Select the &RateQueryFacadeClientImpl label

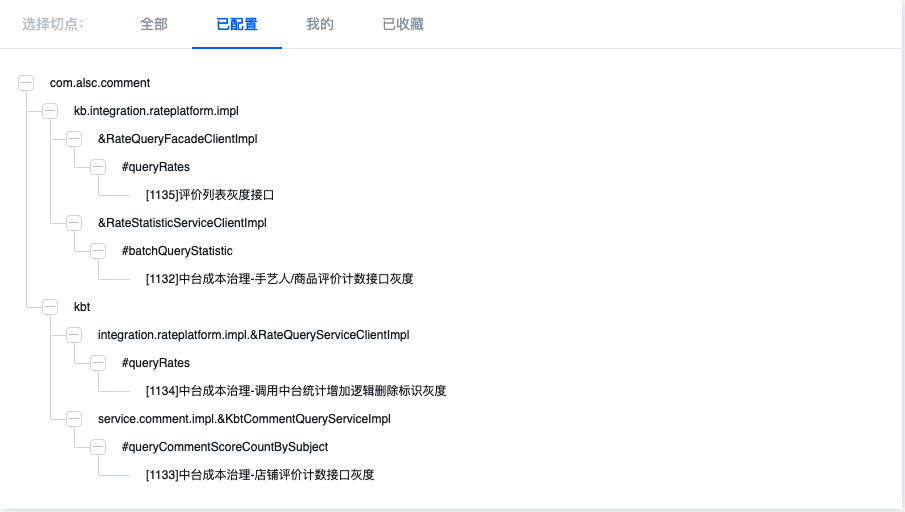tap(178, 139)
